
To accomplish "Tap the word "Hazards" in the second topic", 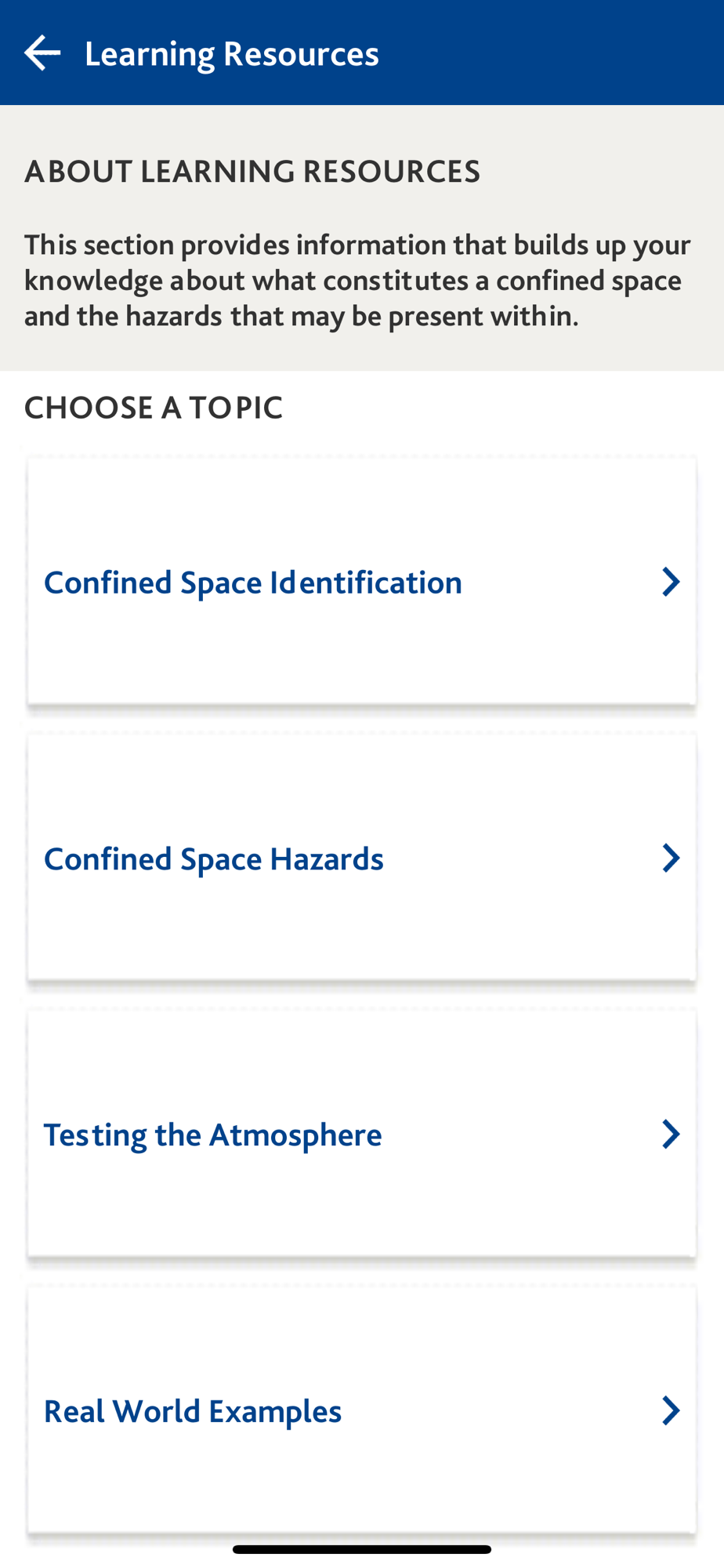I will point(327,858).
